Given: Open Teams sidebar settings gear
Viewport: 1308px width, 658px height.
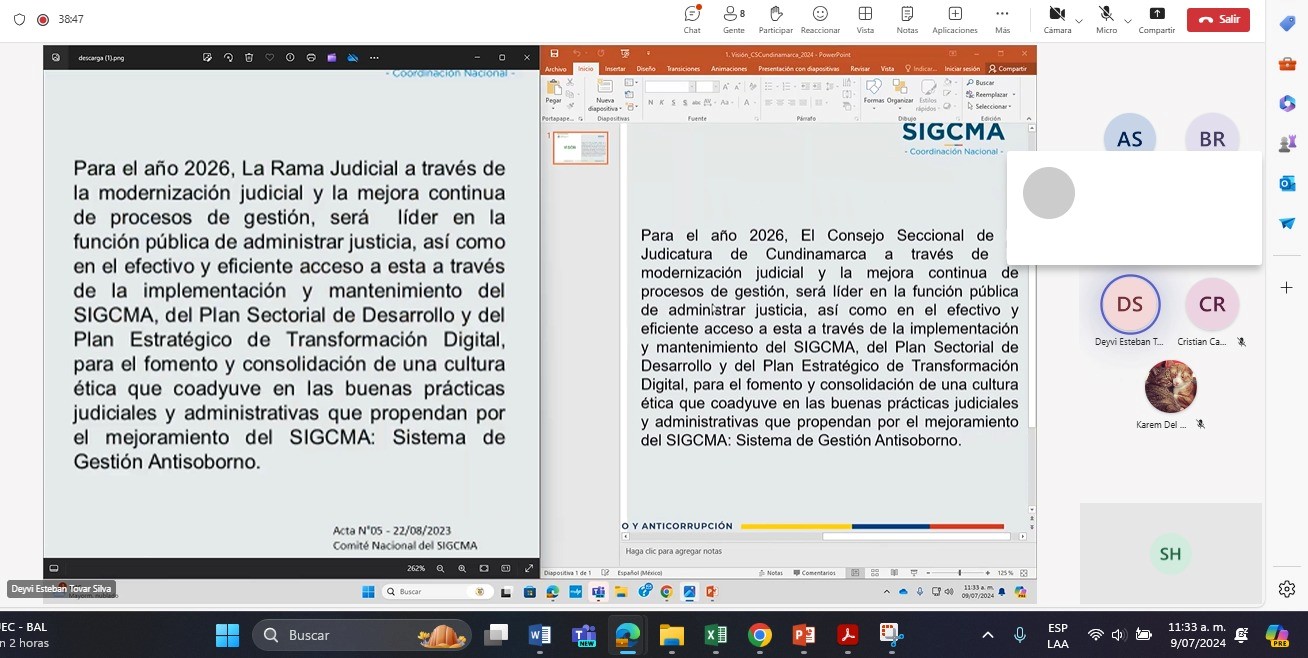Looking at the screenshot, I should (x=1287, y=589).
